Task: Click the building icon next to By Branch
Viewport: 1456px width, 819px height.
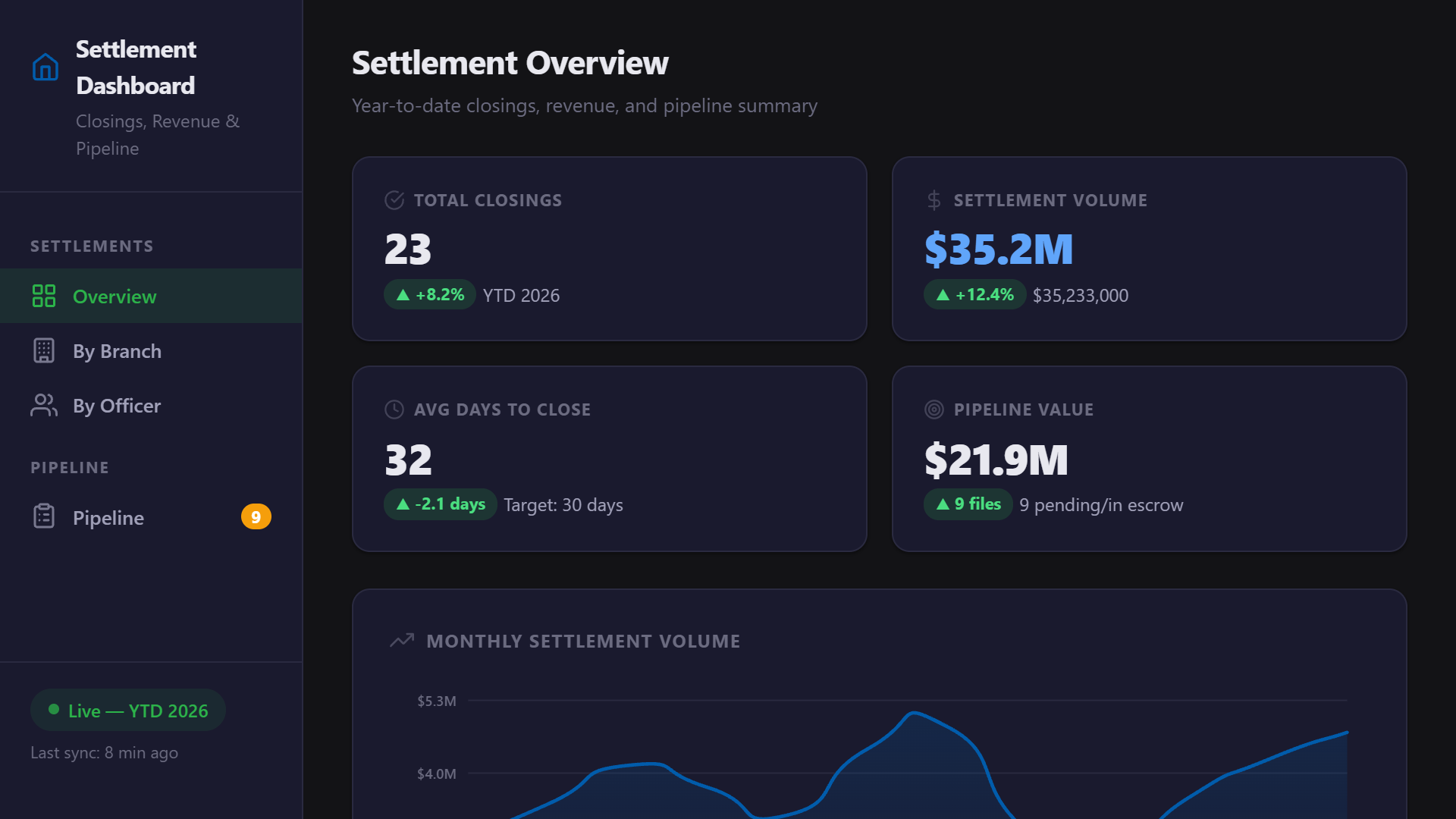Action: click(x=43, y=350)
